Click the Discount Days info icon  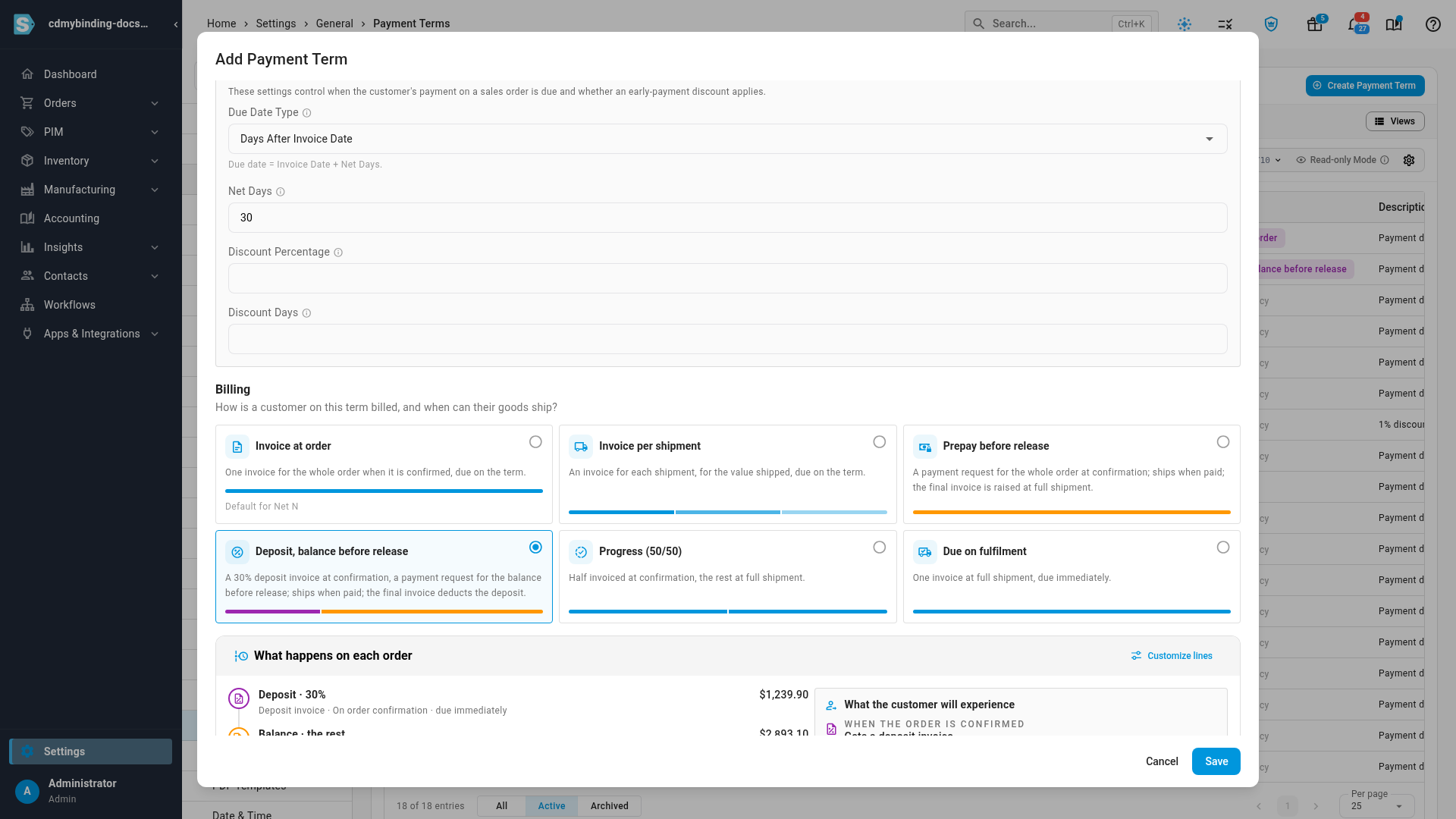pyautogui.click(x=306, y=313)
